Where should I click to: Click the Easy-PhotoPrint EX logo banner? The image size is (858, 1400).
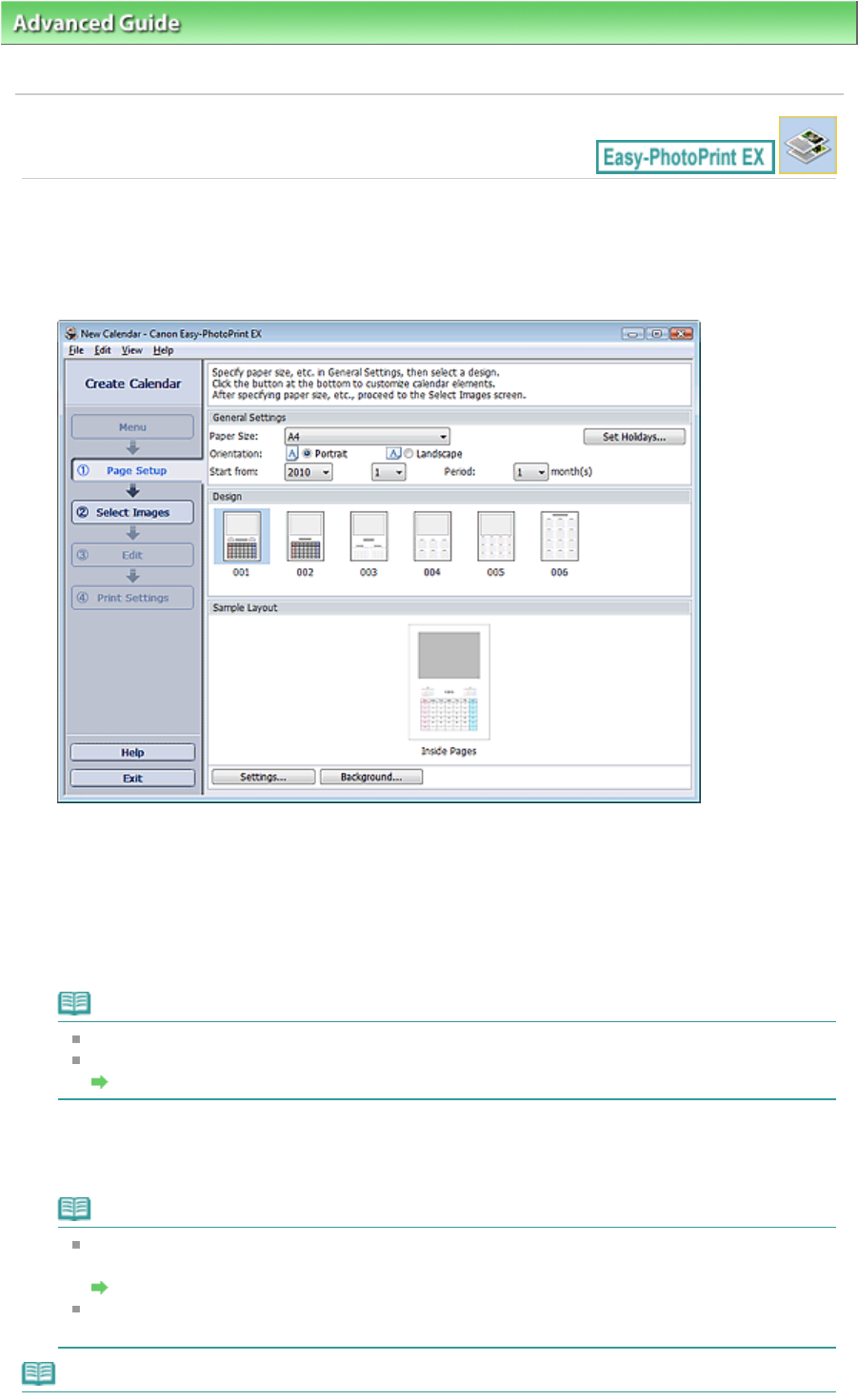pos(685,157)
